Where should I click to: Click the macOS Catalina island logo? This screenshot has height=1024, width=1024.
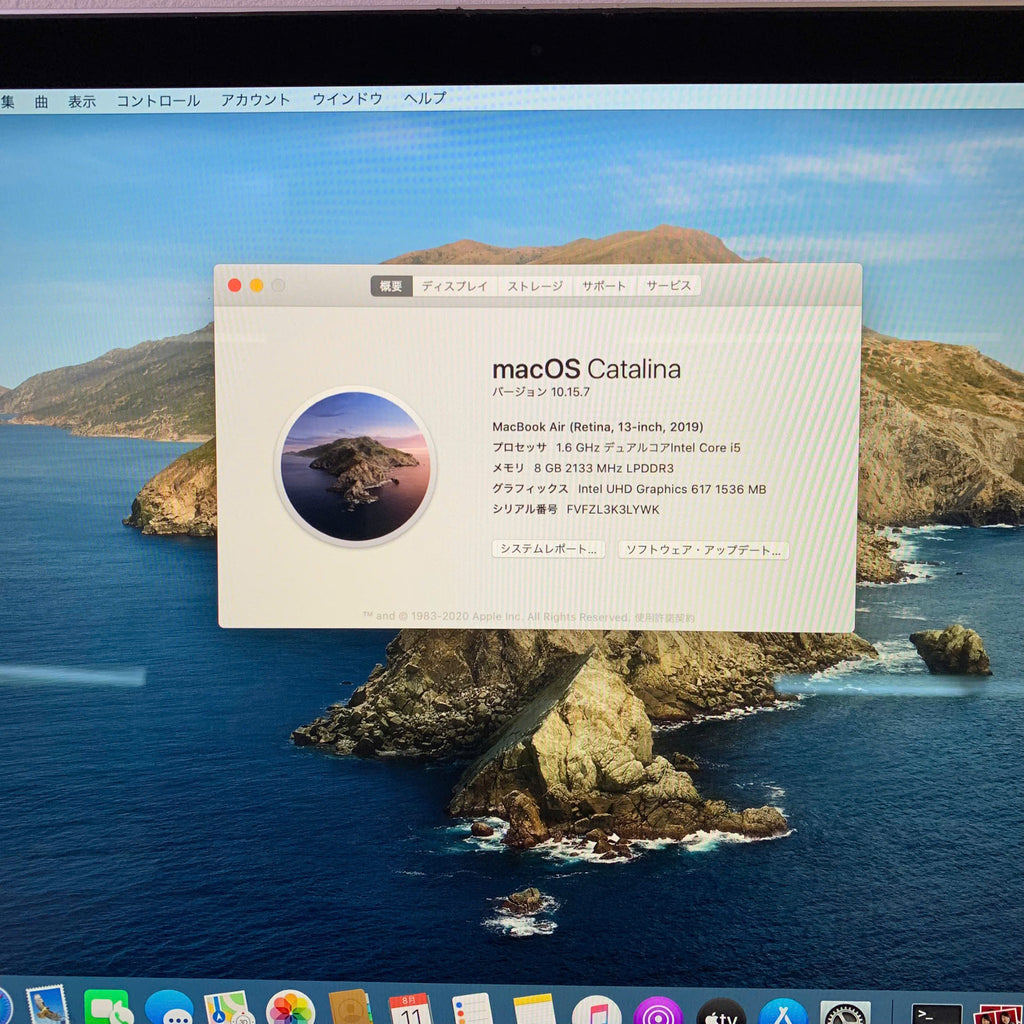click(x=355, y=466)
